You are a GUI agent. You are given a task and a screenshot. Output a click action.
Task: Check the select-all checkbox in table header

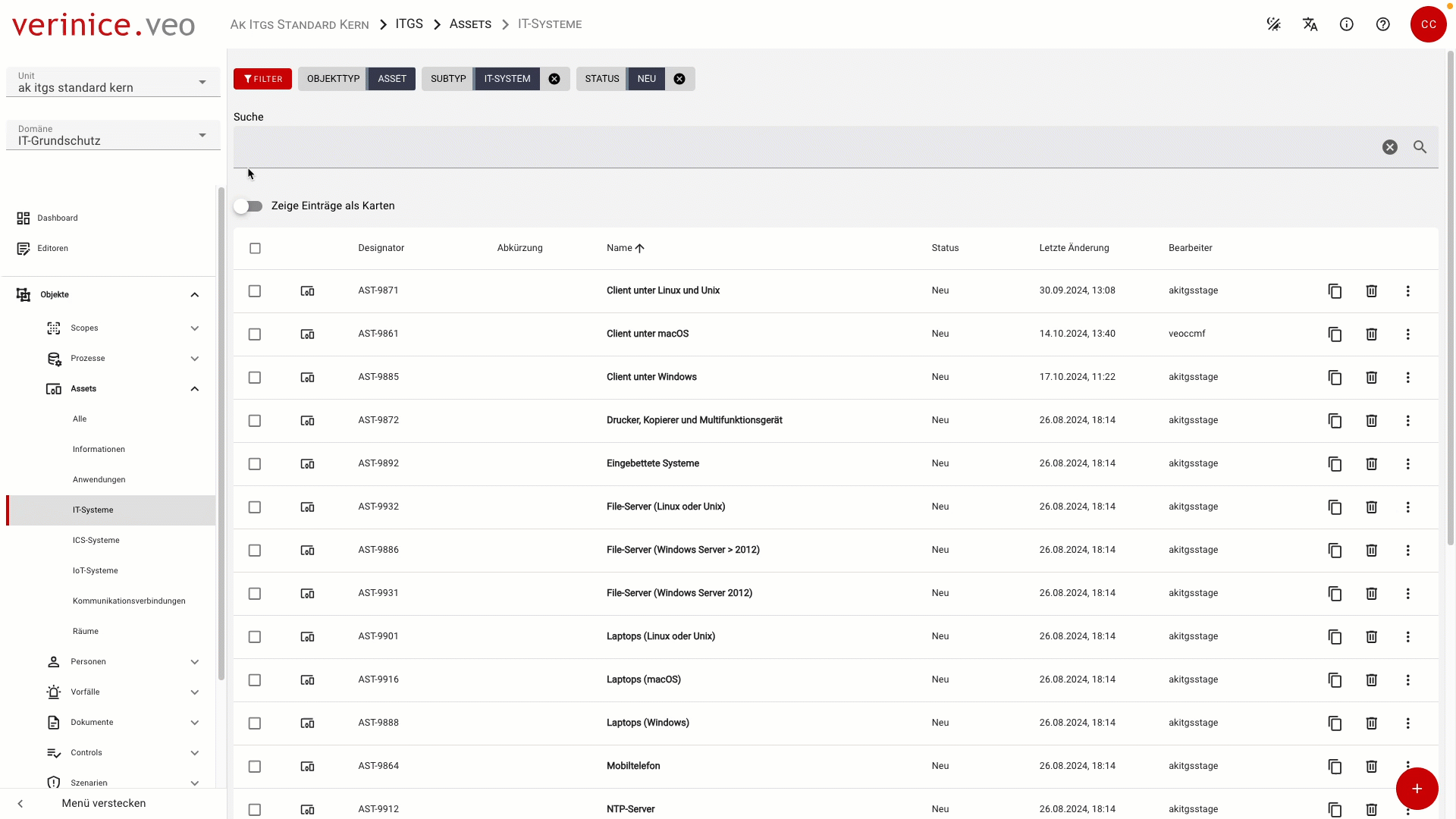pyautogui.click(x=255, y=249)
